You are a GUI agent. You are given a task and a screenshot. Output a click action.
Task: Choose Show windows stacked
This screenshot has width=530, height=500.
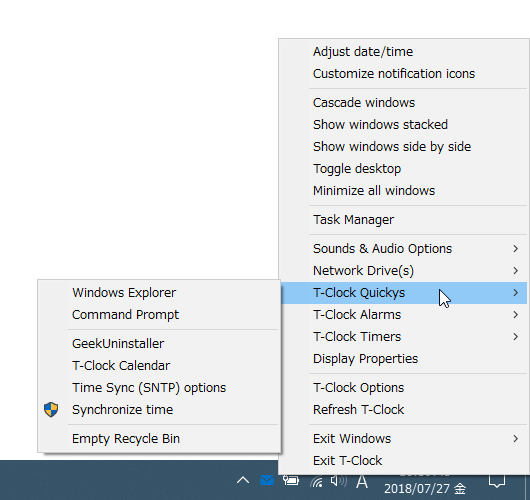click(x=404, y=125)
